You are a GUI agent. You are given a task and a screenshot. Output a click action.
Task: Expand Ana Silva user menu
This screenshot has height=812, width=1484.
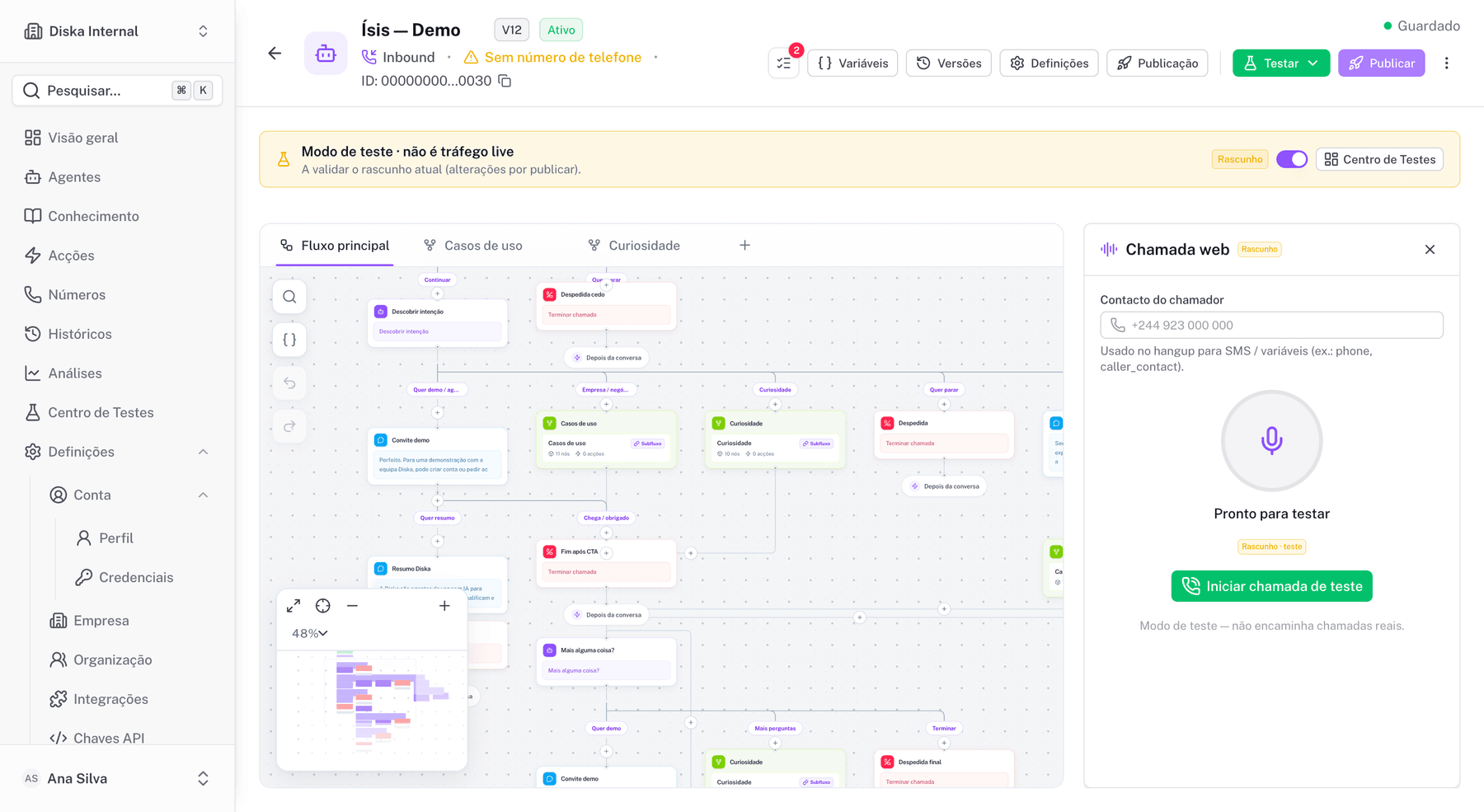point(117,779)
